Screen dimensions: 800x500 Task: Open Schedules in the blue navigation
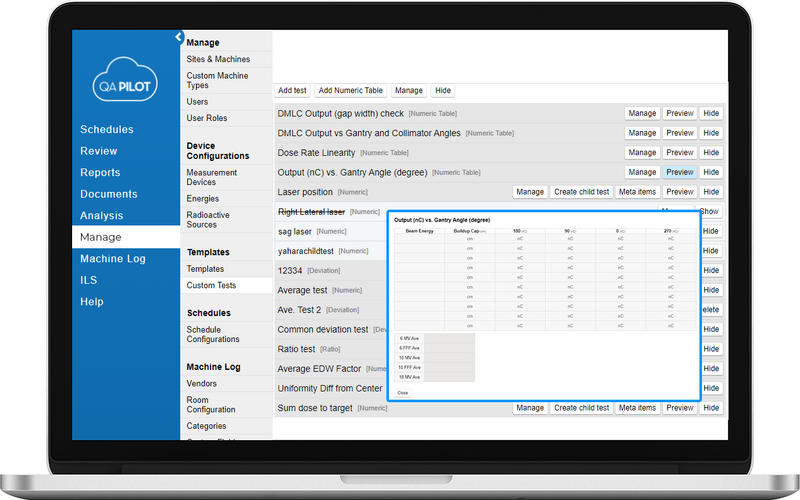[106, 130]
